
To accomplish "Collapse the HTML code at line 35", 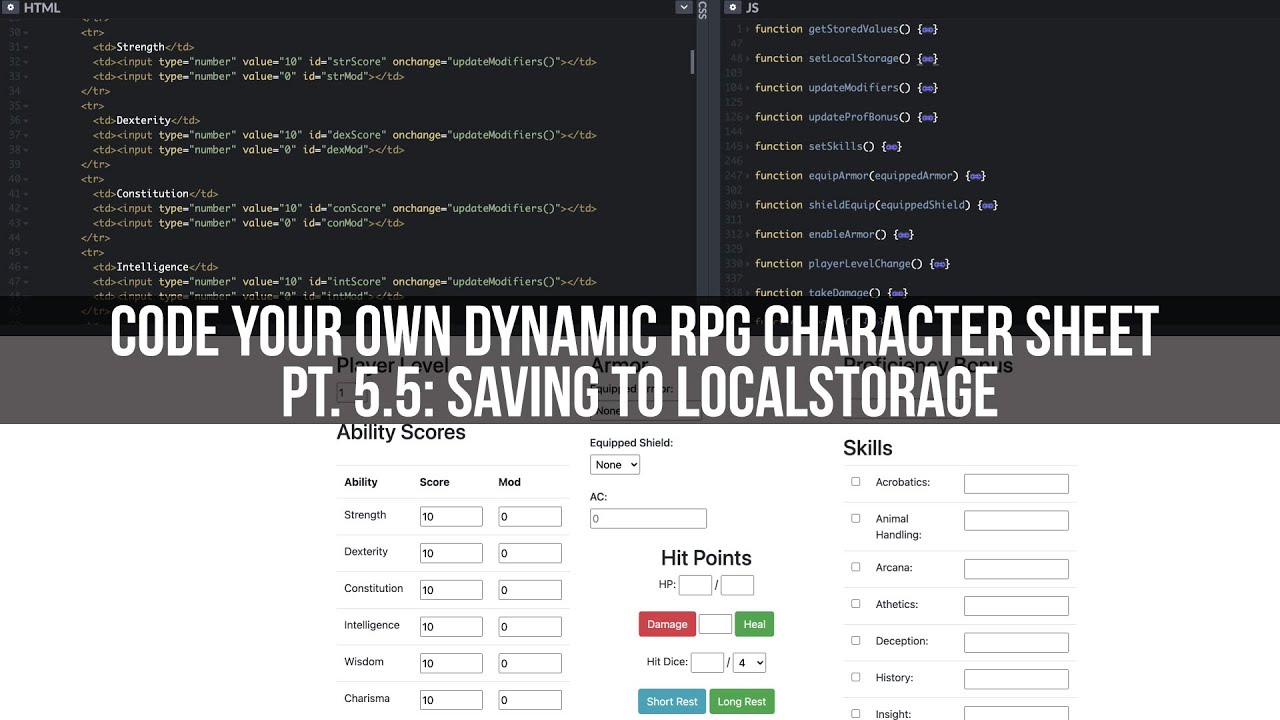I will (26, 106).
